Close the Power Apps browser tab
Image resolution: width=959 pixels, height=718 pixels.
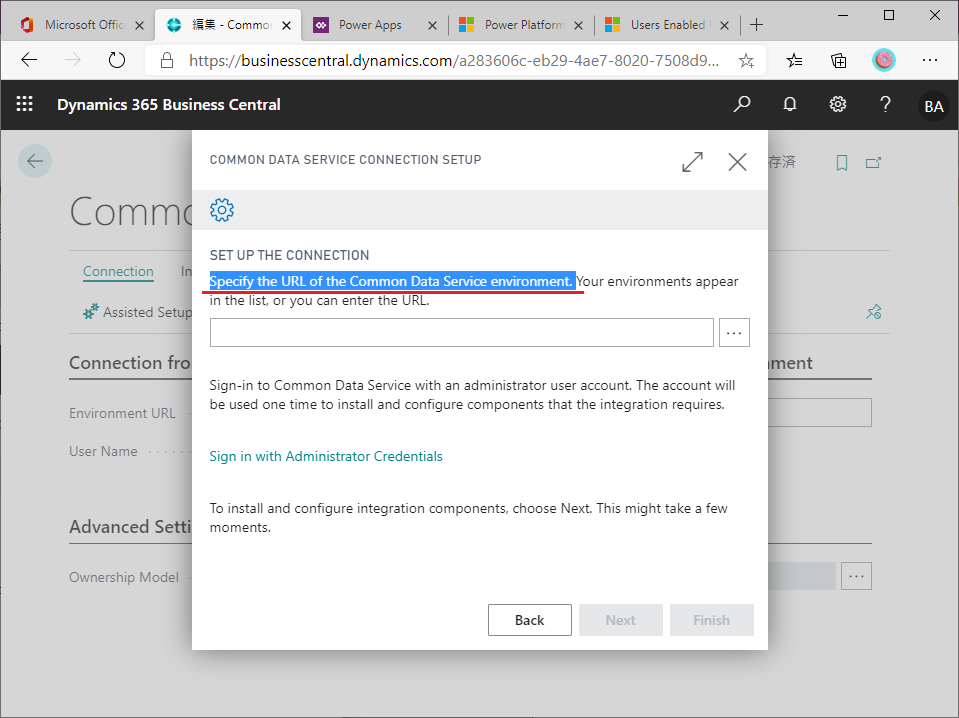pos(432,25)
